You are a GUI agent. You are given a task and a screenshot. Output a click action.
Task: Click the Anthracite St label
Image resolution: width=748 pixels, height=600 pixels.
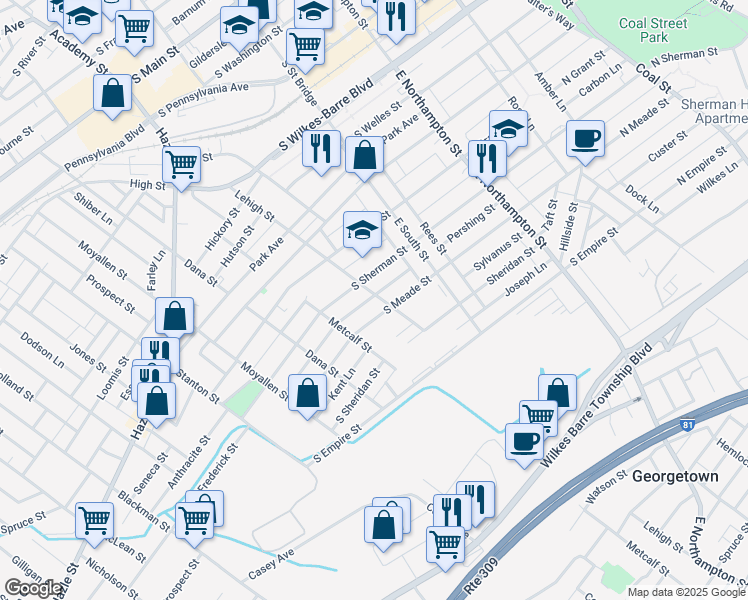(x=188, y=462)
